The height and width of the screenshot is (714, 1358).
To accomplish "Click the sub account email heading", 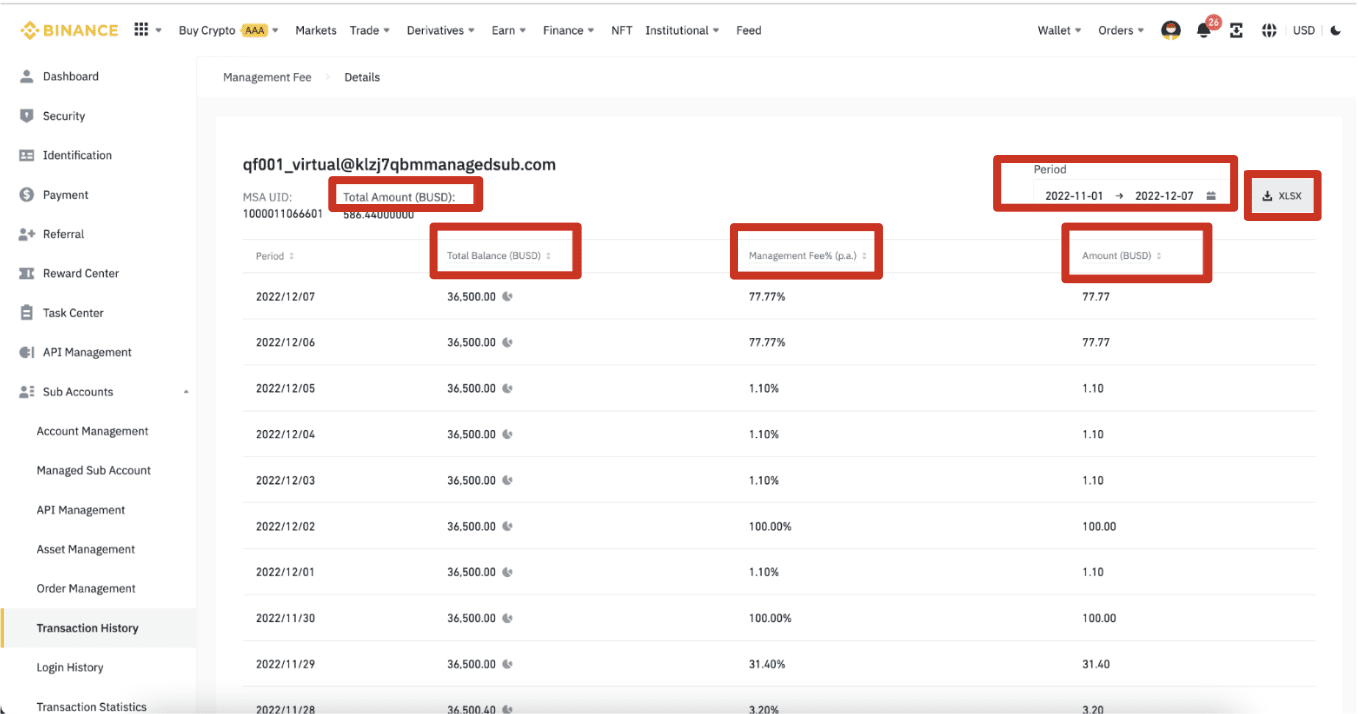I will [399, 164].
